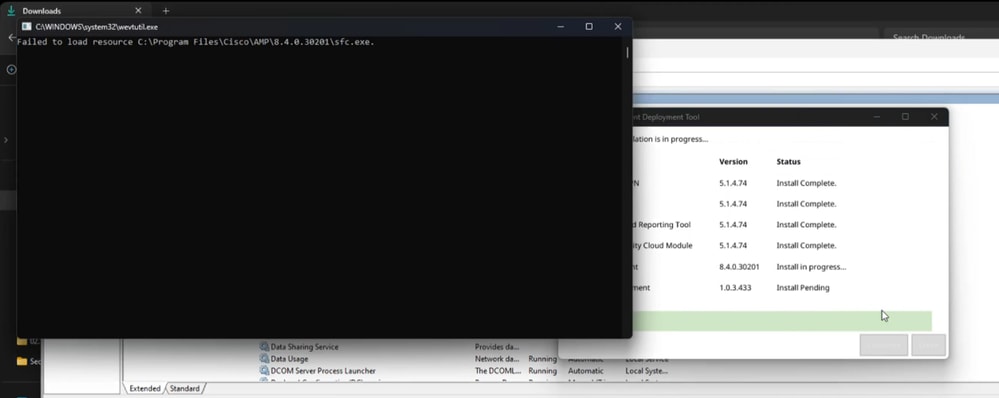999x398 pixels.
Task: Switch to the Extended tab
Action: [x=145, y=388]
